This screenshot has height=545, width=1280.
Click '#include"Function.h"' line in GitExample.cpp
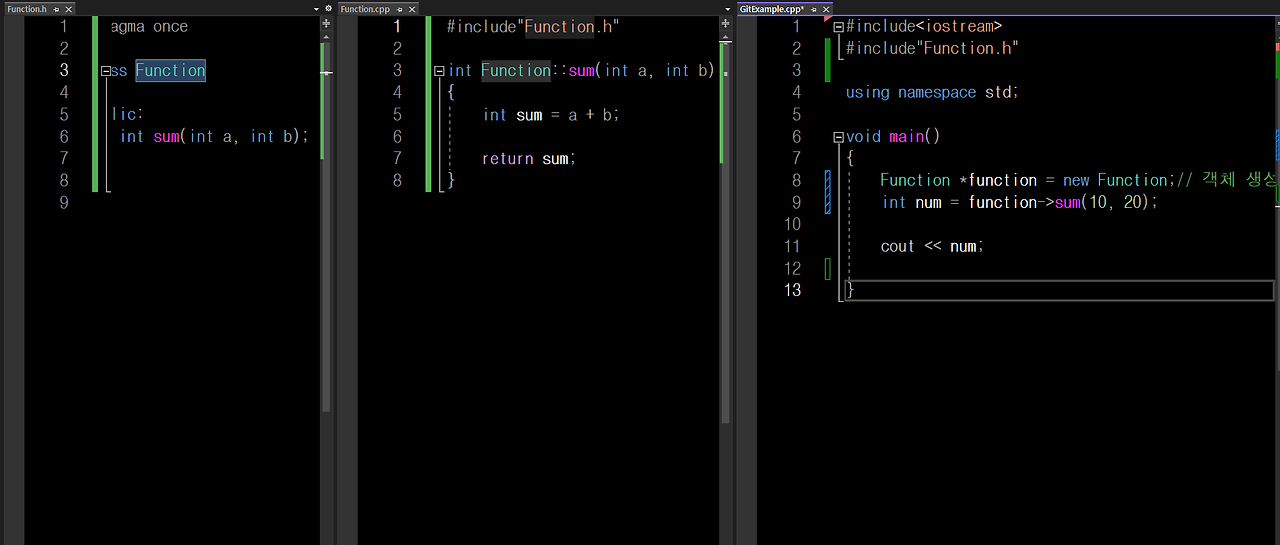(x=932, y=48)
